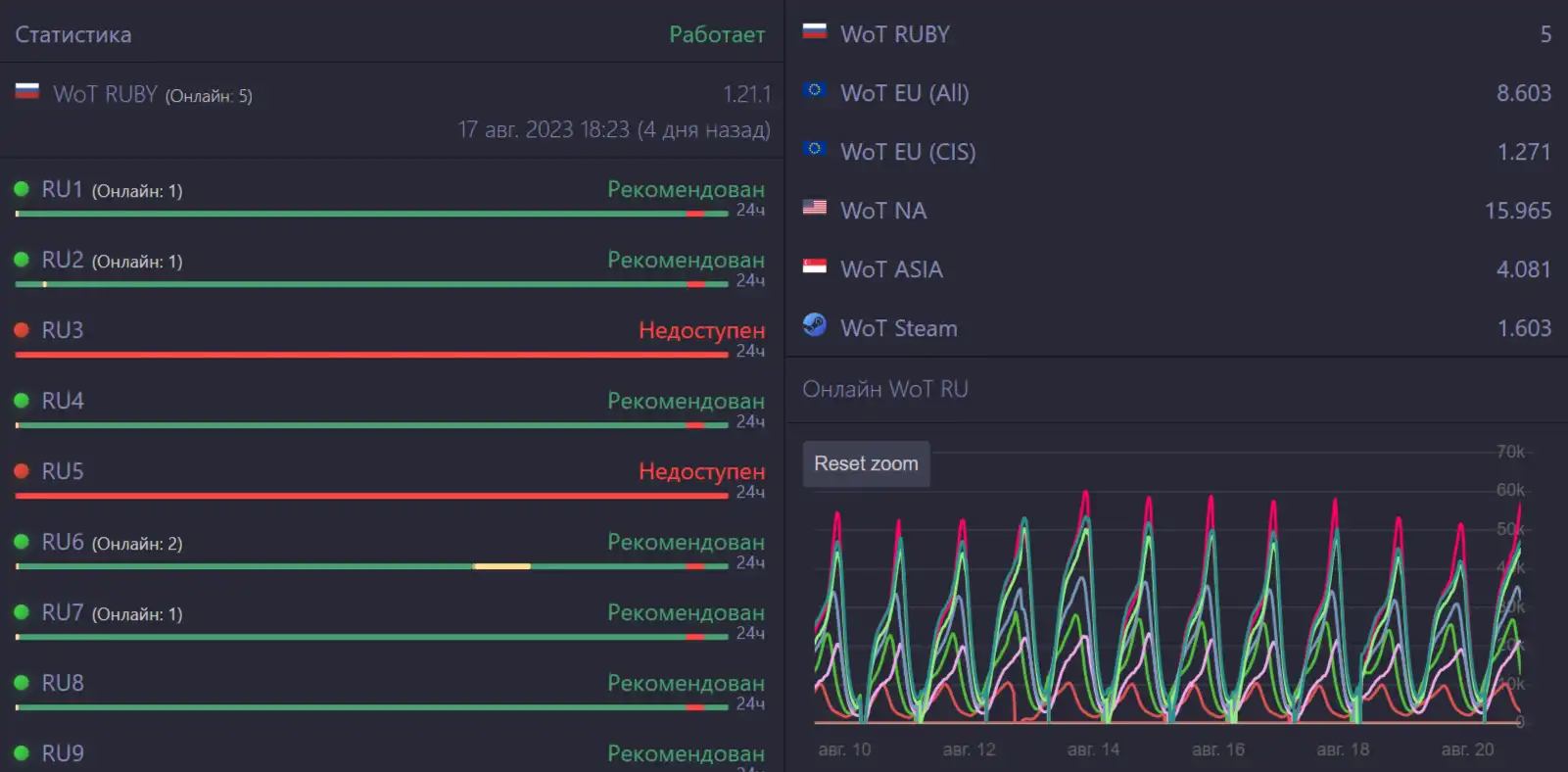Click the 'Работает' status in header
This screenshot has height=772, width=1568.
(717, 34)
